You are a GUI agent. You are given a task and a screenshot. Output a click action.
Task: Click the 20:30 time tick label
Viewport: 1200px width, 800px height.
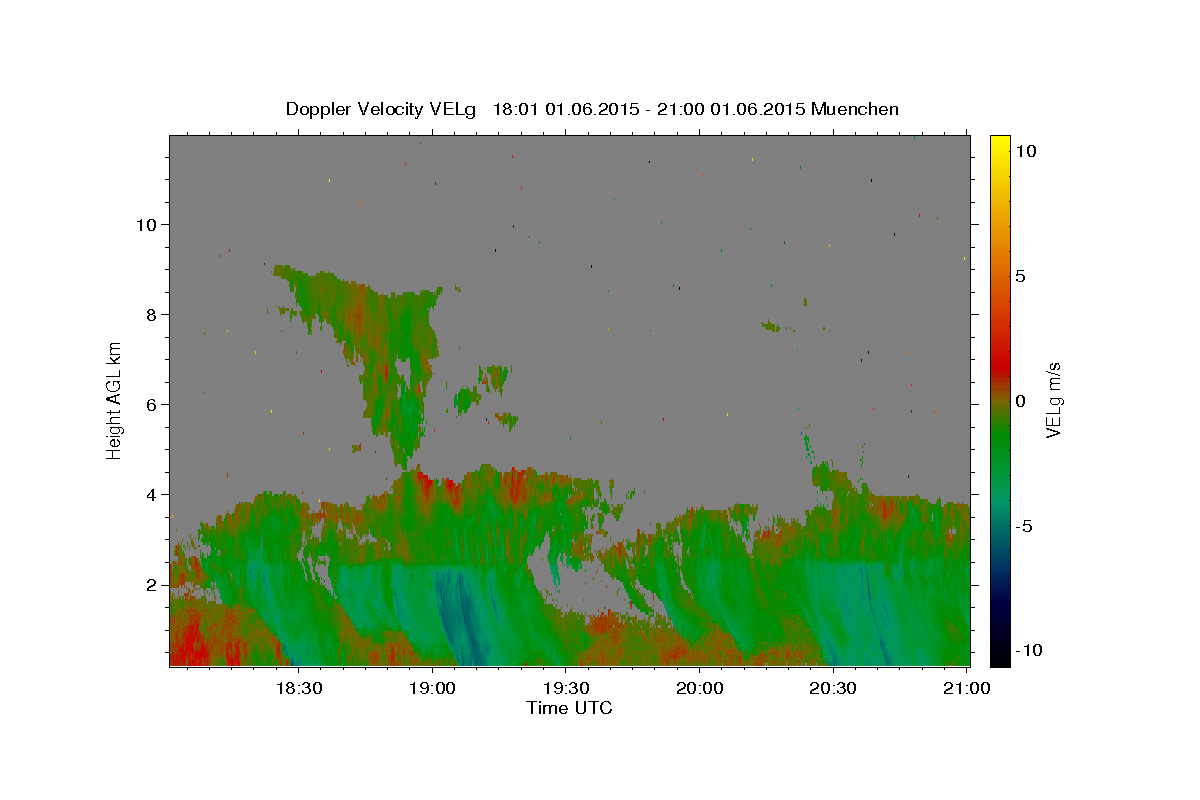point(833,688)
